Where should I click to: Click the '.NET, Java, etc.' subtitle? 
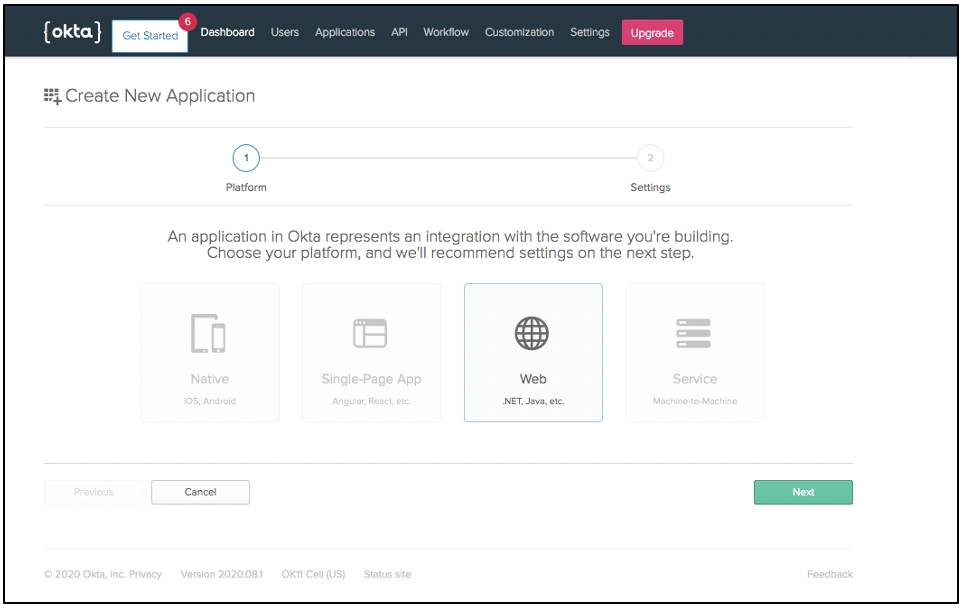pos(533,401)
